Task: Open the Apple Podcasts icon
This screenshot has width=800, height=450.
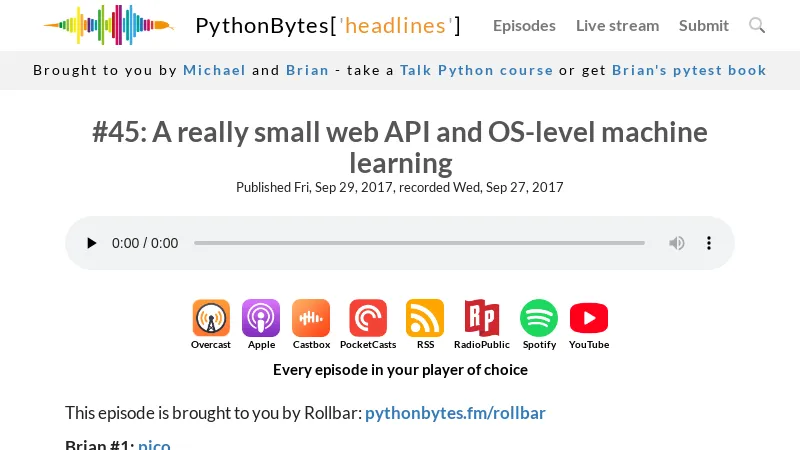Action: click(x=261, y=319)
